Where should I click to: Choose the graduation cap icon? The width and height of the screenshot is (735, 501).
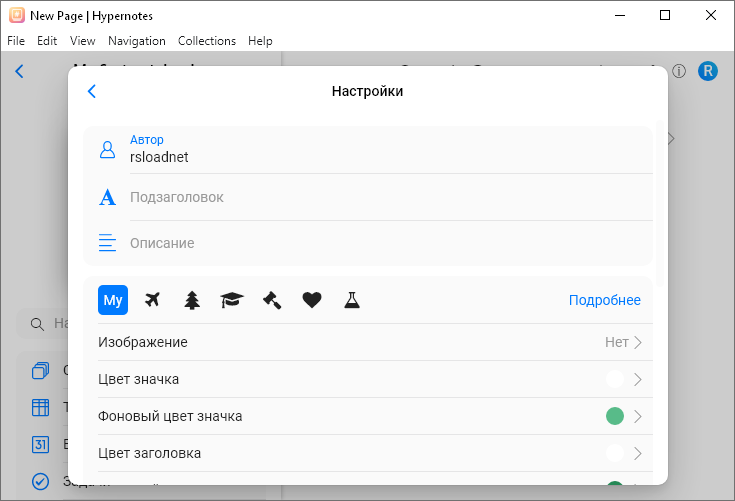[232, 300]
